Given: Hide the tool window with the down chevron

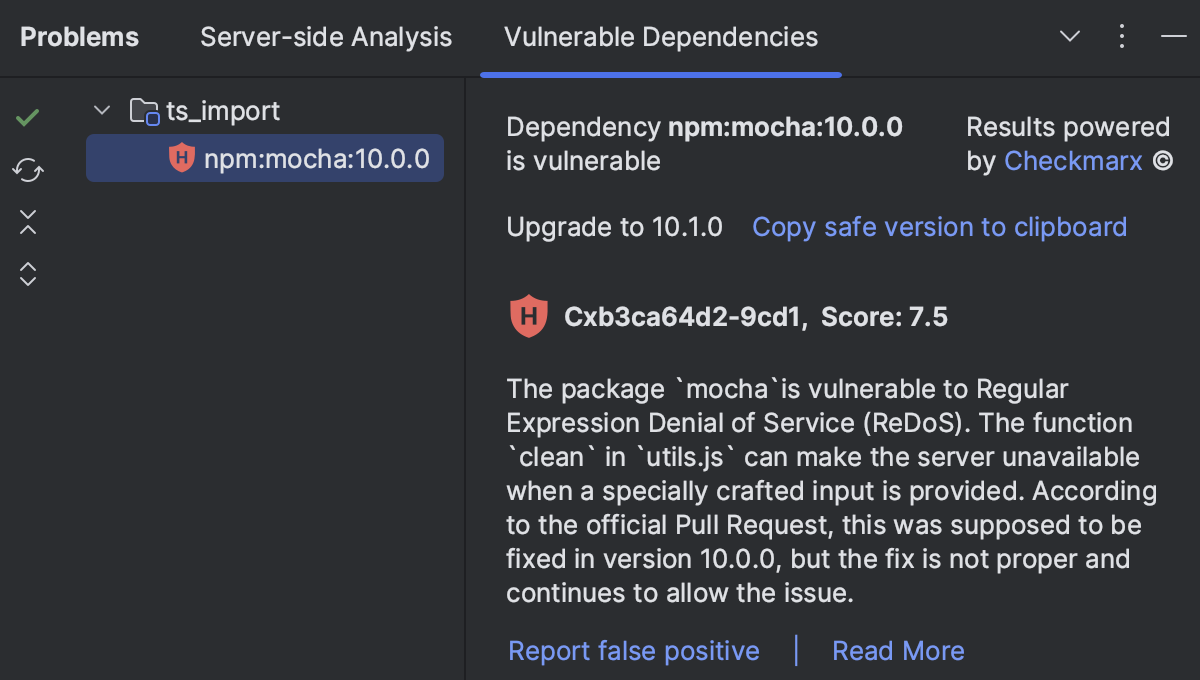Looking at the screenshot, I should point(1069,36).
